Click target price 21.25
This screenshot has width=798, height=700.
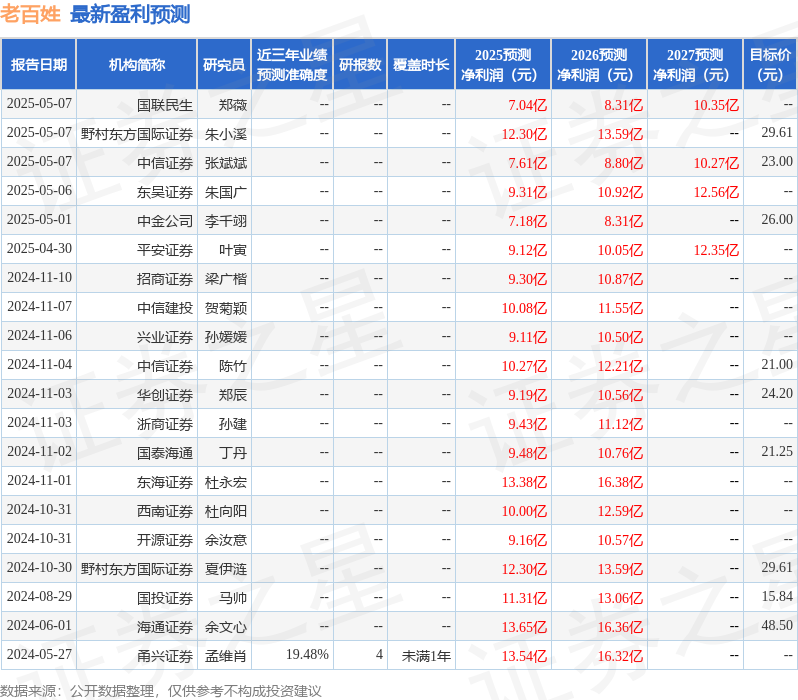(777, 452)
